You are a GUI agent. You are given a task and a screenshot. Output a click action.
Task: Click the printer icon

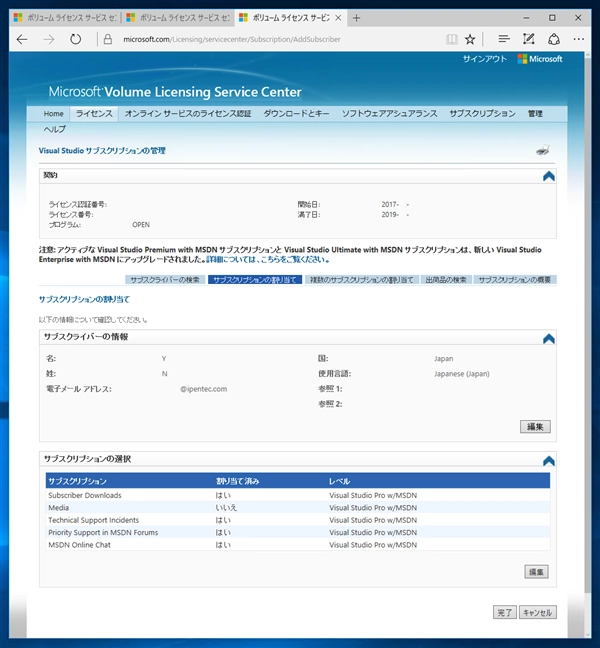tap(543, 150)
